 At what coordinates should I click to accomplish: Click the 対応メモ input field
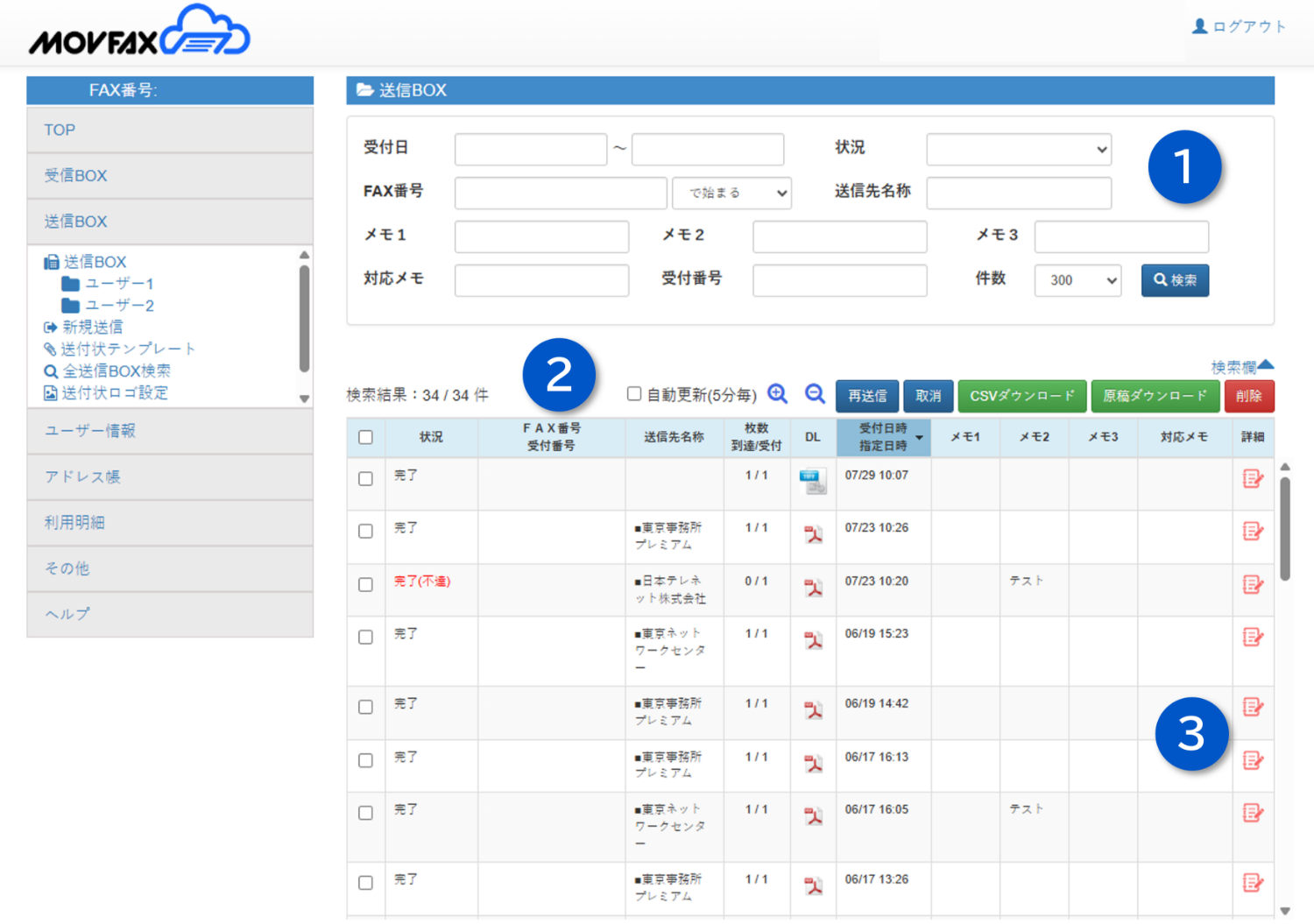[541, 280]
